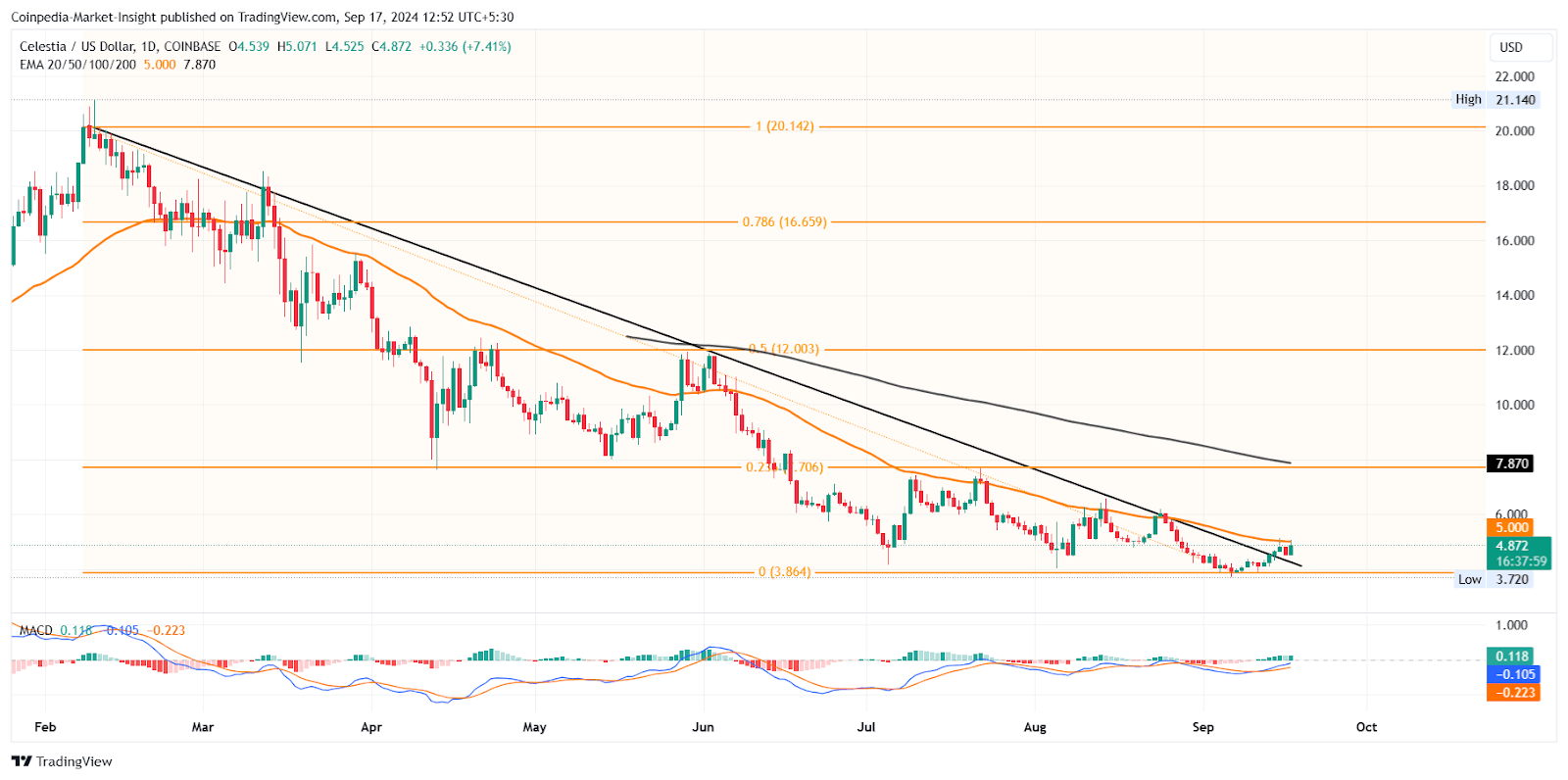Click the +0.336 (+7.41%) change value
The image size is (1568, 780).
[465, 46]
